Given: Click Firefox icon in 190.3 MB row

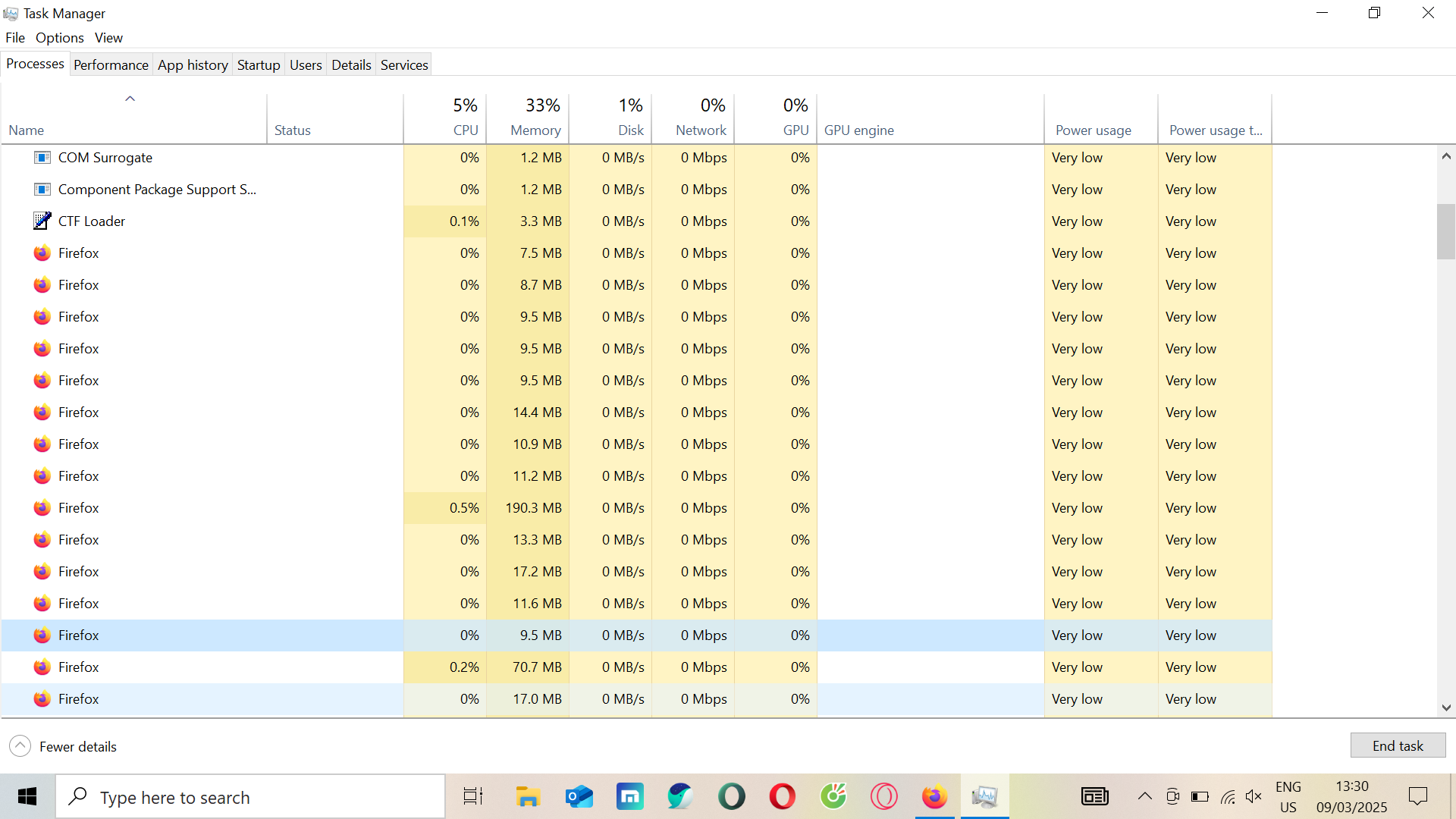Looking at the screenshot, I should point(42,508).
